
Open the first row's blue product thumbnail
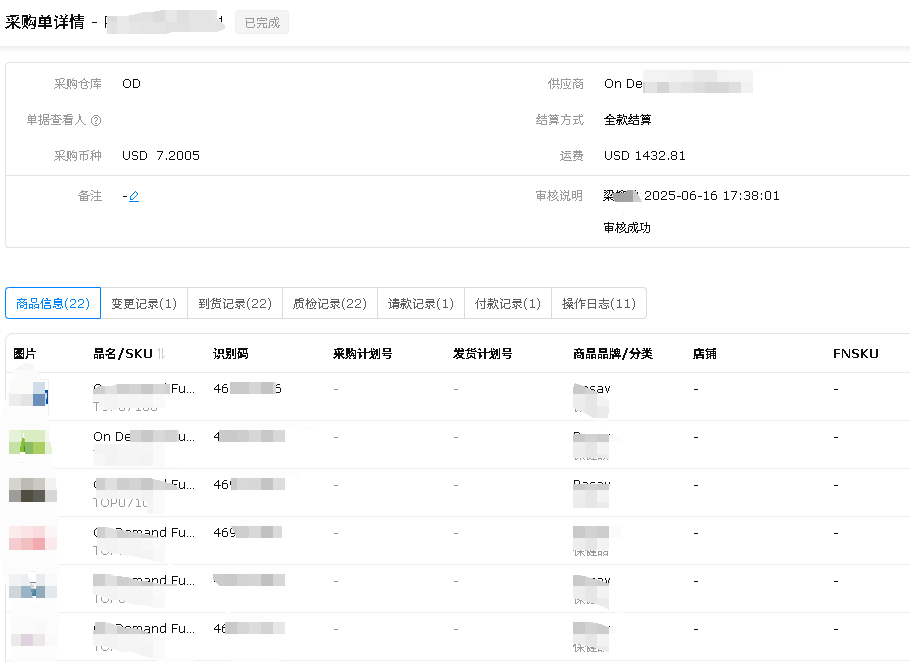[x=30, y=395]
